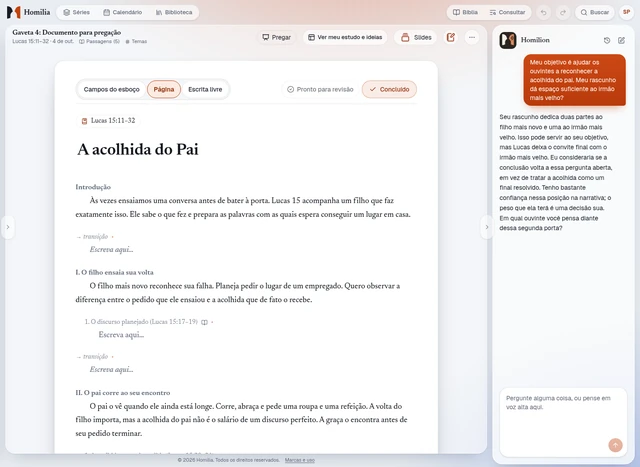Click Escreva aqui under O discurso planejado
The height and width of the screenshot is (467, 640).
[x=121, y=335]
